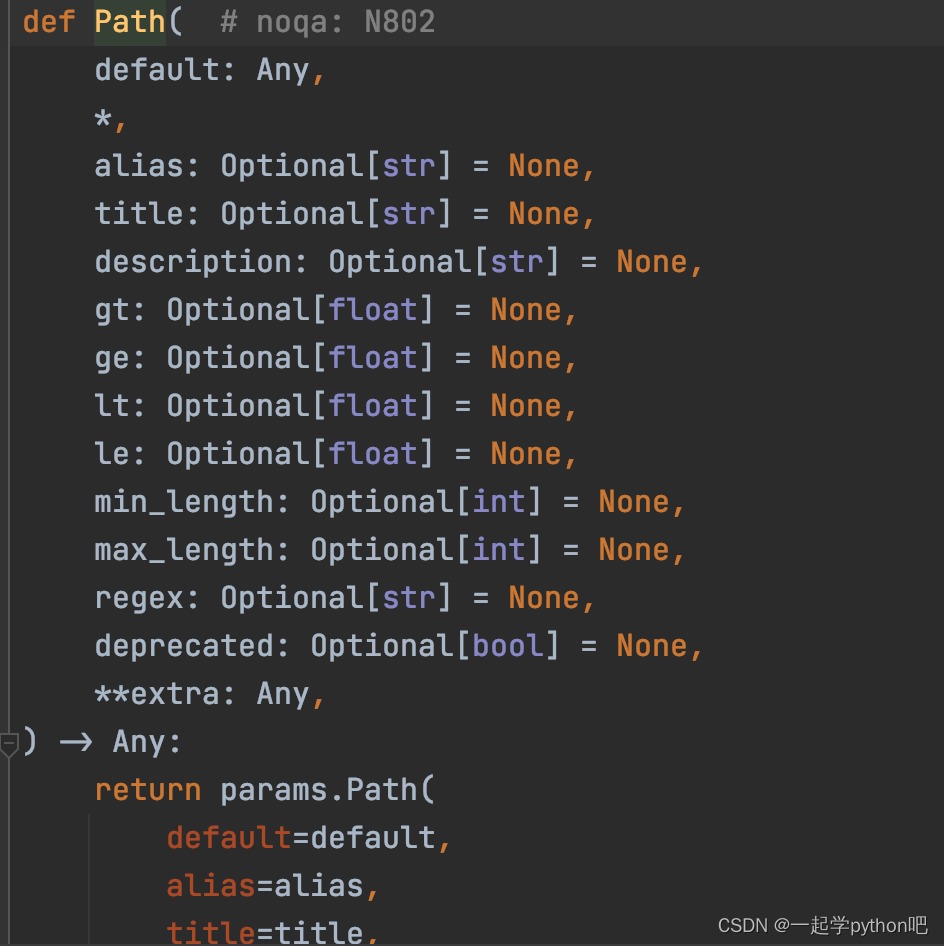944x946 pixels.
Task: Click the '**extra: Any,' line
Action: click(x=210, y=694)
